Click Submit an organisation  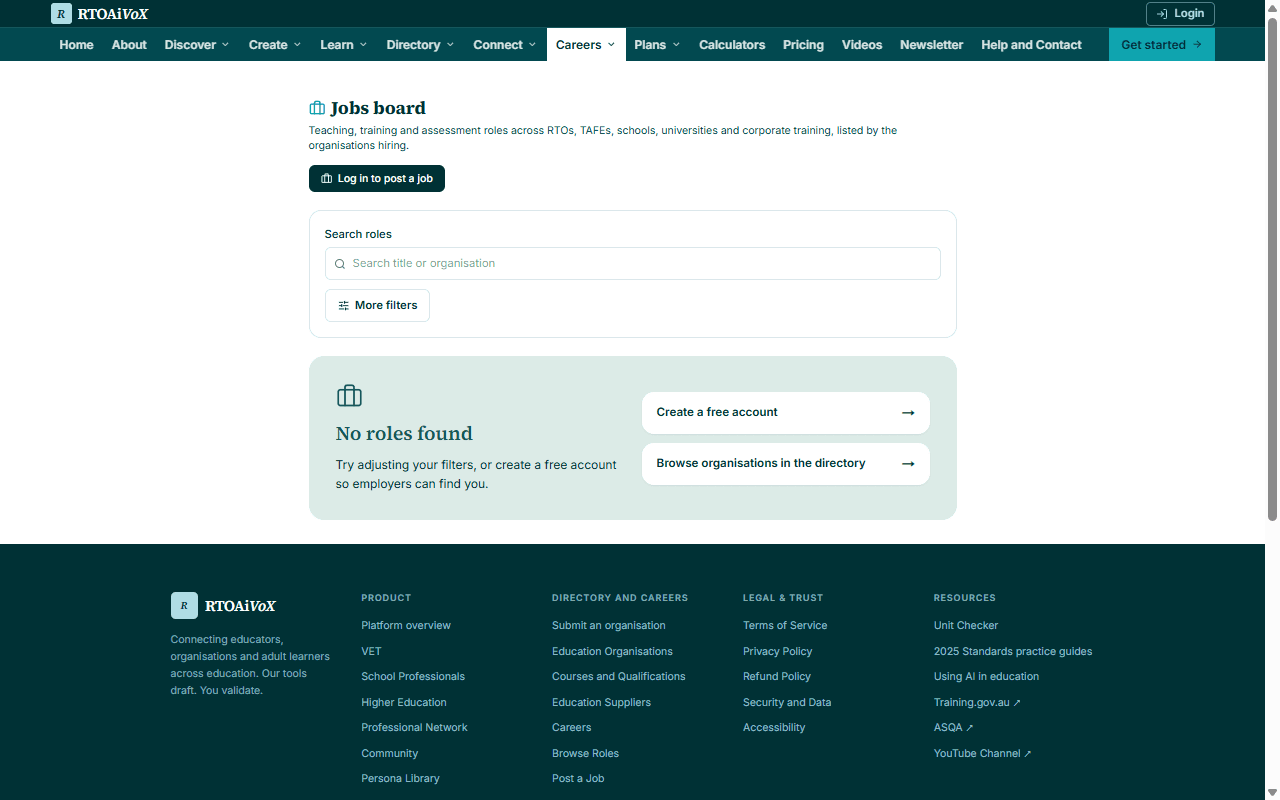click(x=608, y=626)
